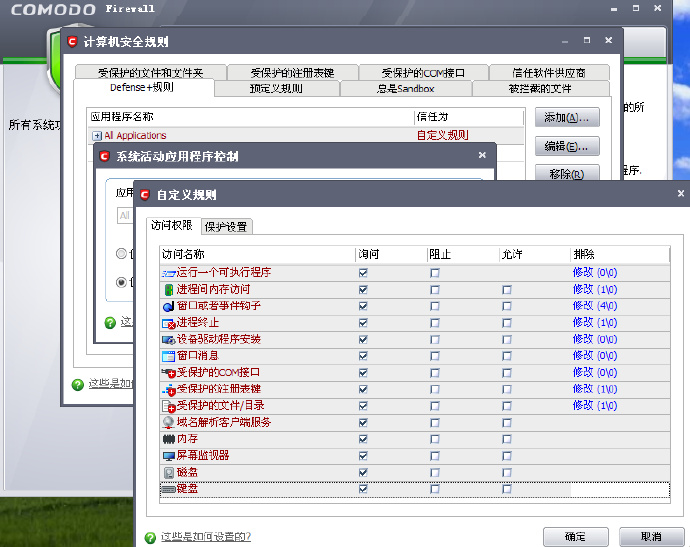Toggle 询问 checkbox for 运行一个可执行程序

tap(363, 273)
